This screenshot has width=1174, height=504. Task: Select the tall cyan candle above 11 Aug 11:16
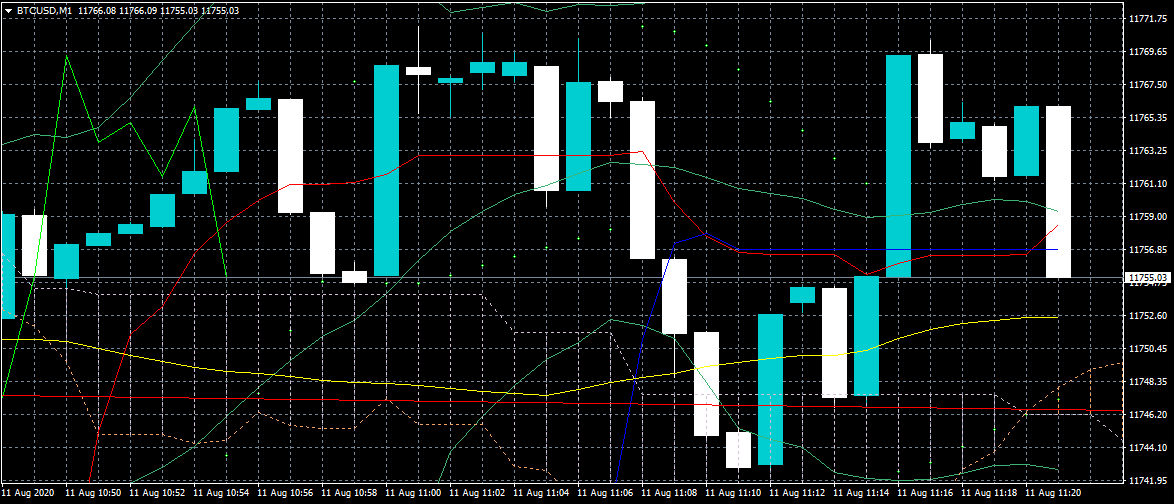898,166
